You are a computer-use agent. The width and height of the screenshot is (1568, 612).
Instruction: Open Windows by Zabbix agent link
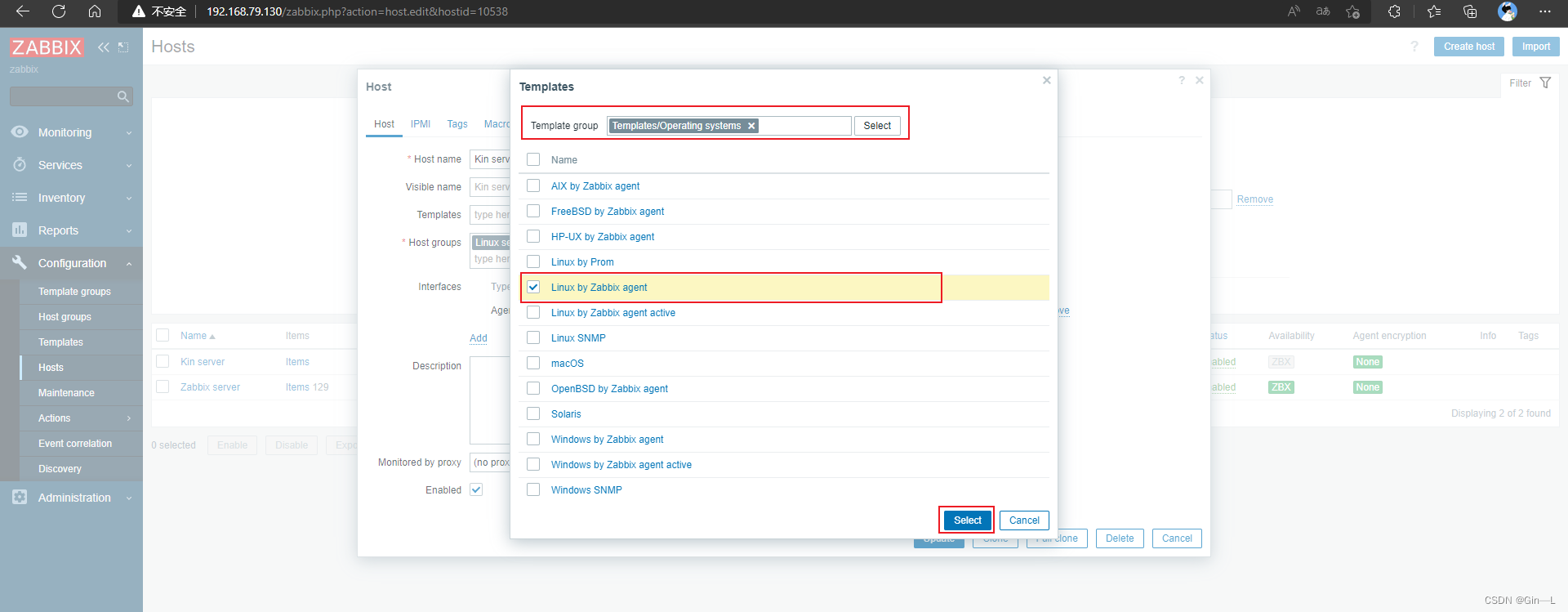[607, 440]
